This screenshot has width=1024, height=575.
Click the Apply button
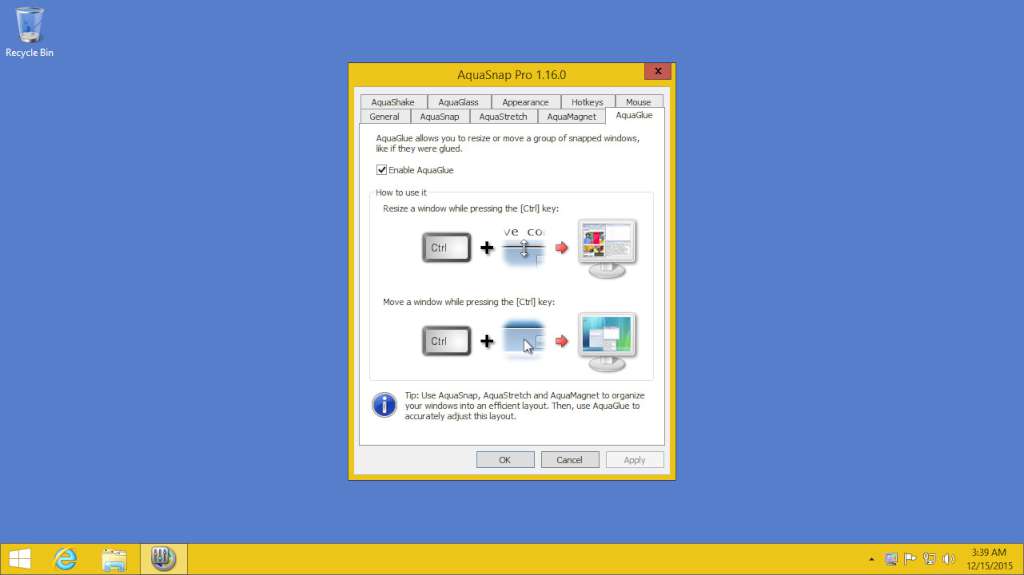(634, 460)
